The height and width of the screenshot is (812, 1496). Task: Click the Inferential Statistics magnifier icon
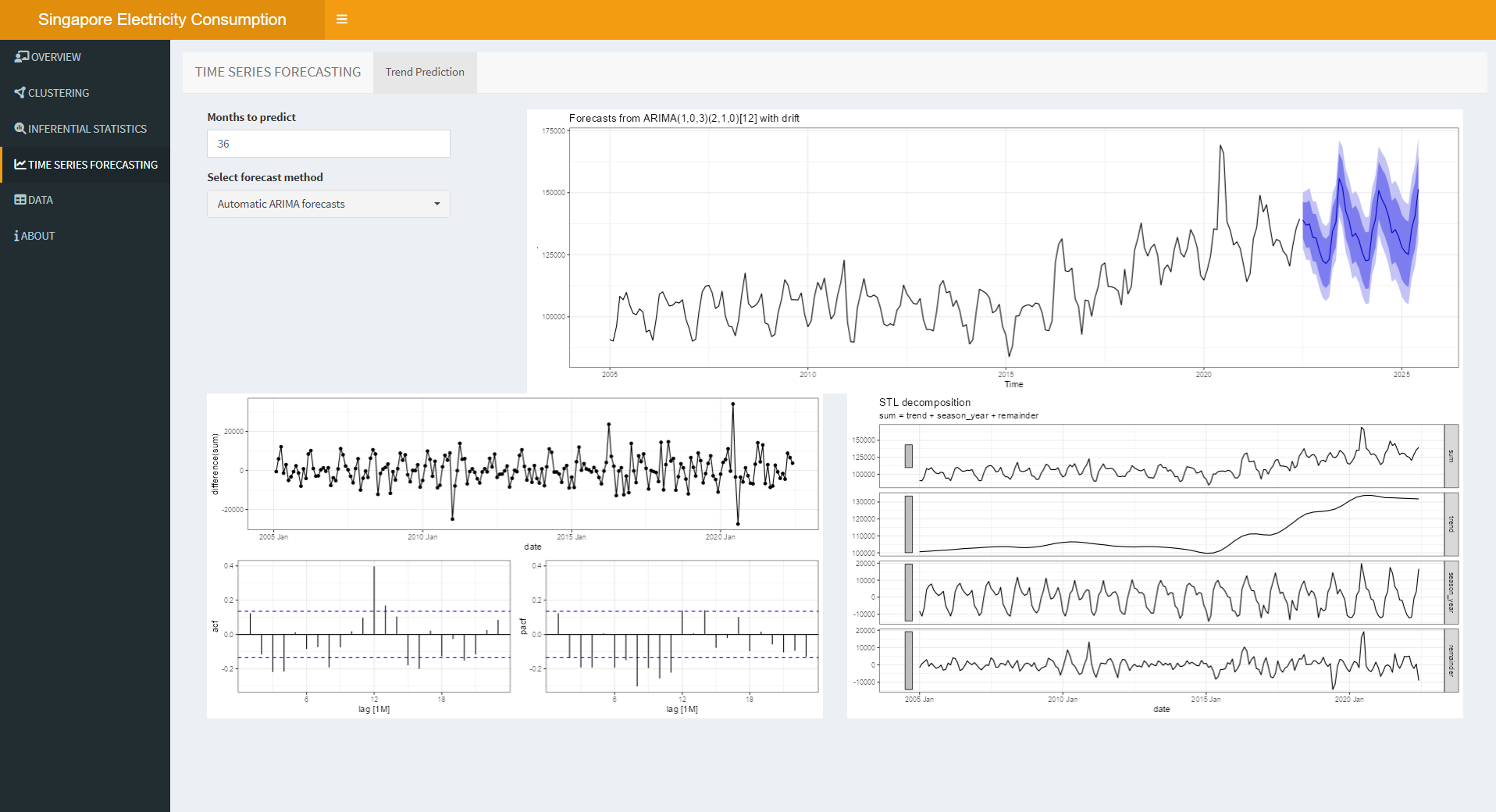[20, 129]
